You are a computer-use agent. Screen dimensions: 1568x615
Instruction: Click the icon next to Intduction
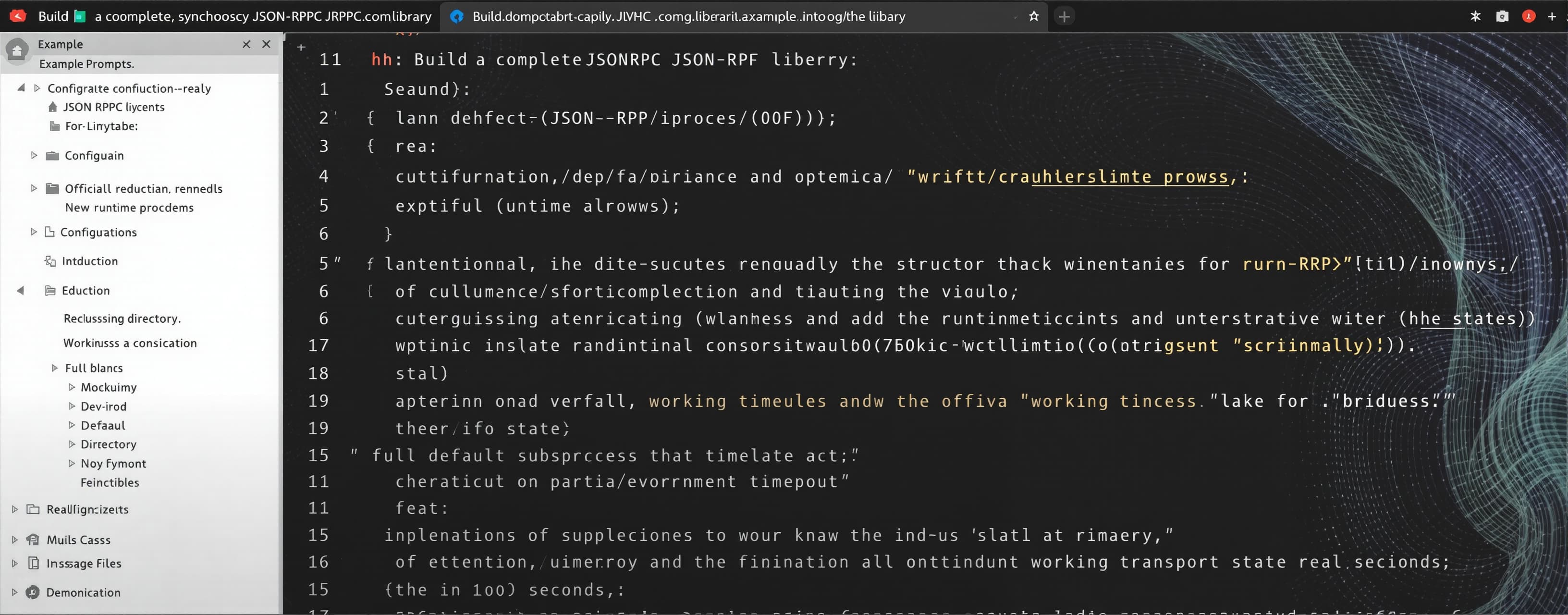(50, 261)
